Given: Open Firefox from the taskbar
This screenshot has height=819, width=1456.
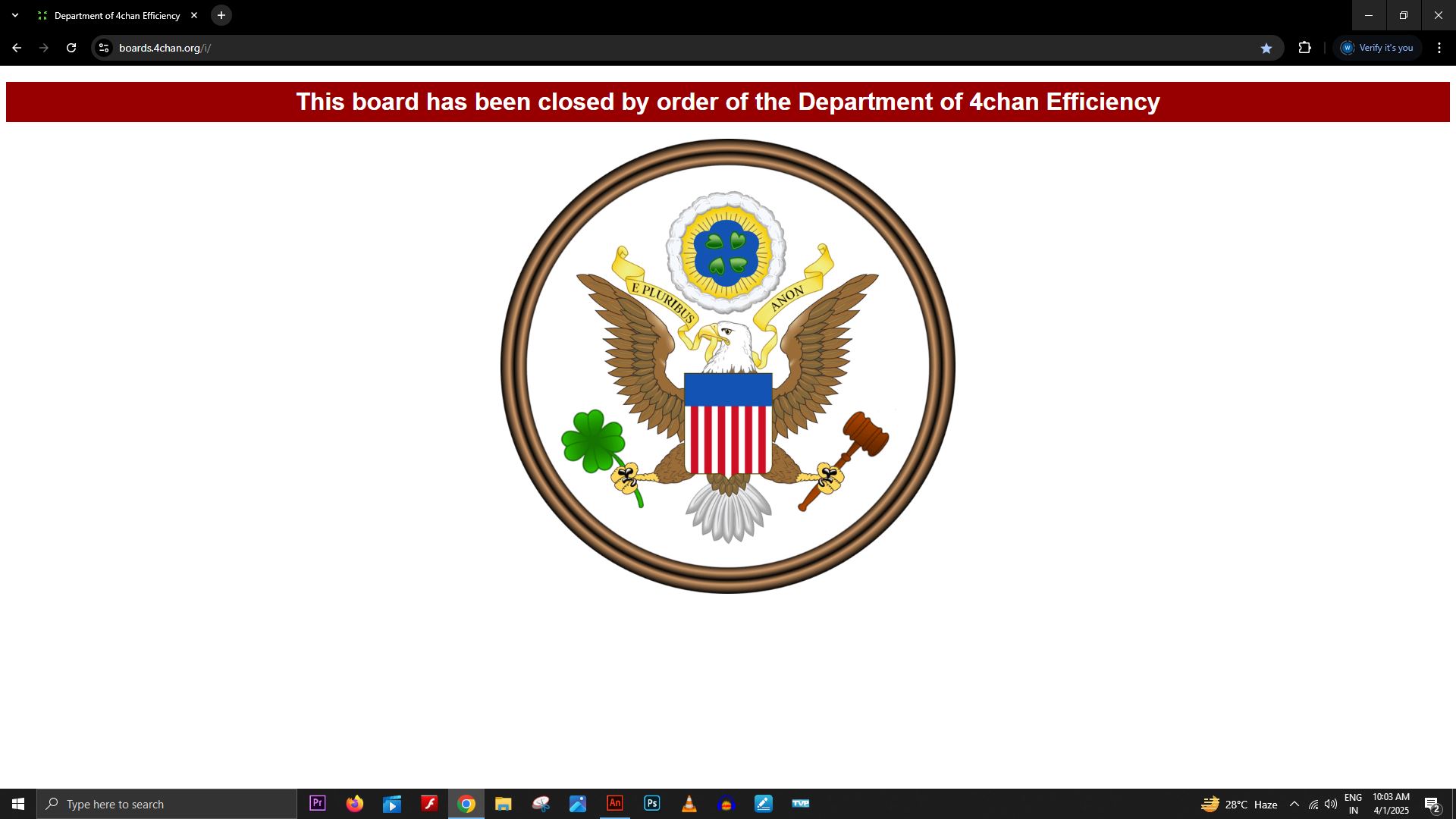Looking at the screenshot, I should pyautogui.click(x=355, y=803).
